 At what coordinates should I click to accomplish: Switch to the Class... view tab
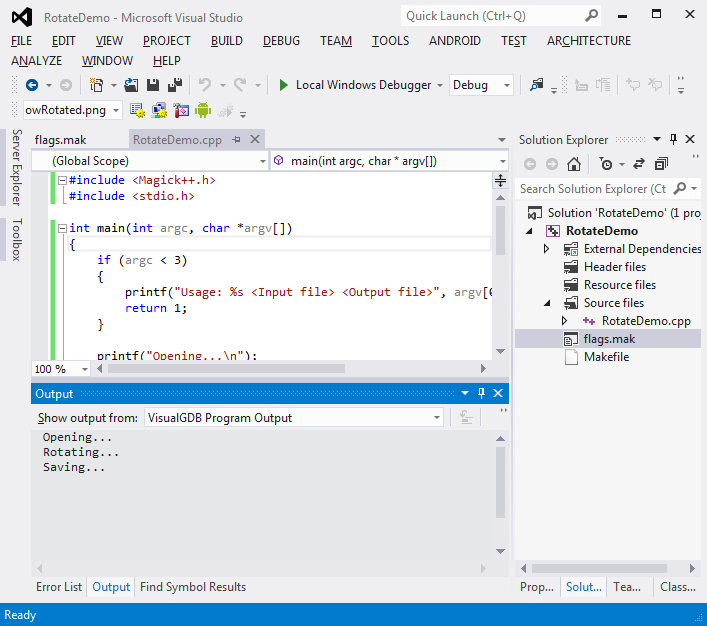tap(678, 587)
